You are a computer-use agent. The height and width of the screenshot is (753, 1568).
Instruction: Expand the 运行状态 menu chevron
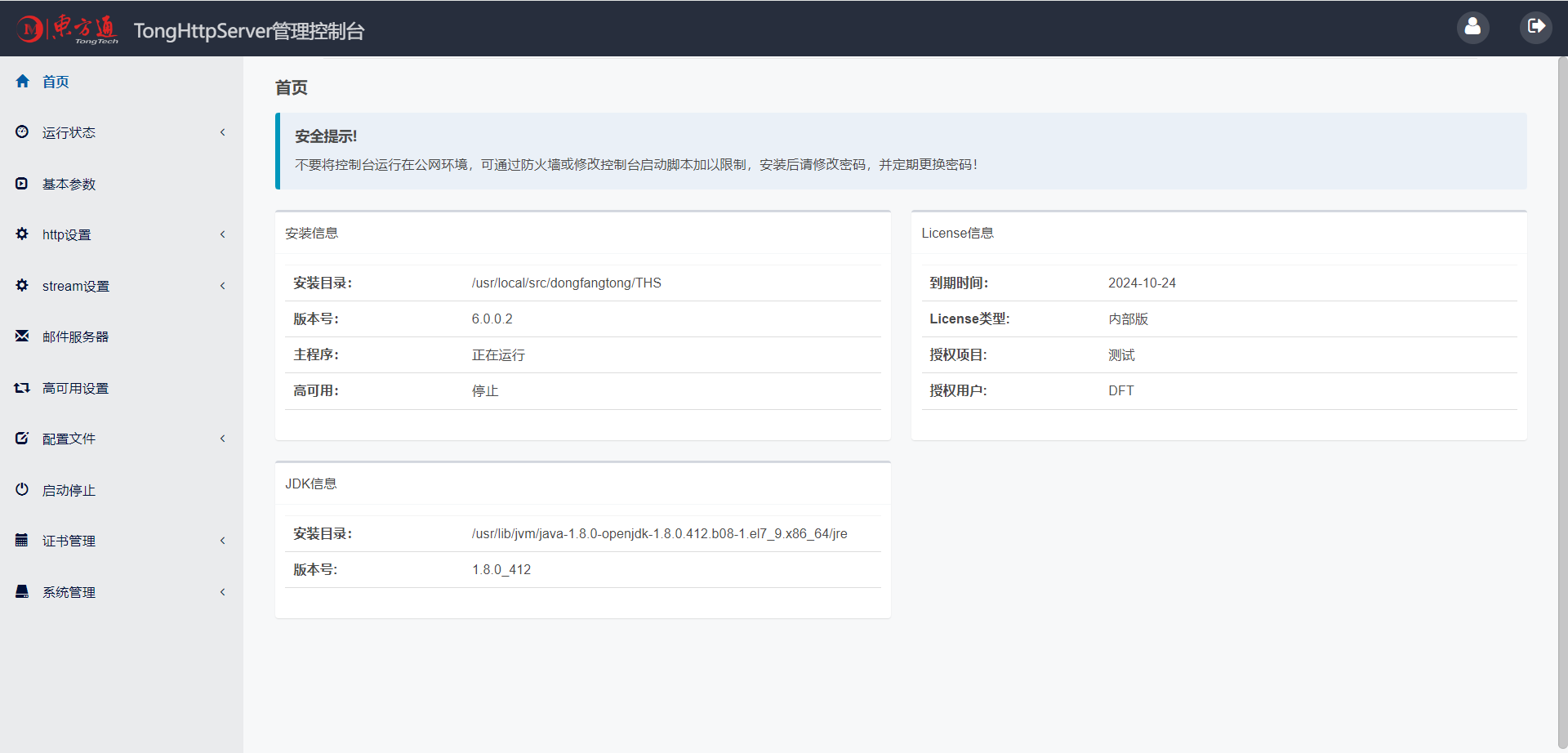[x=222, y=132]
